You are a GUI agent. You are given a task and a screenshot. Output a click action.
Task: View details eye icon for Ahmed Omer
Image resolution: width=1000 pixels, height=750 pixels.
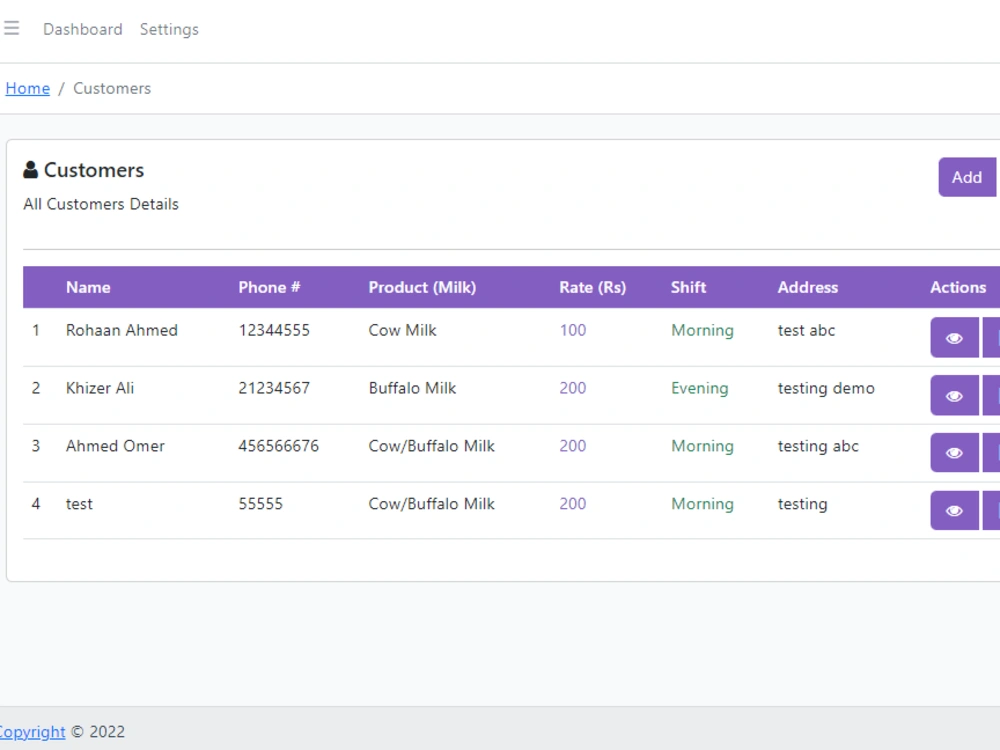point(954,453)
